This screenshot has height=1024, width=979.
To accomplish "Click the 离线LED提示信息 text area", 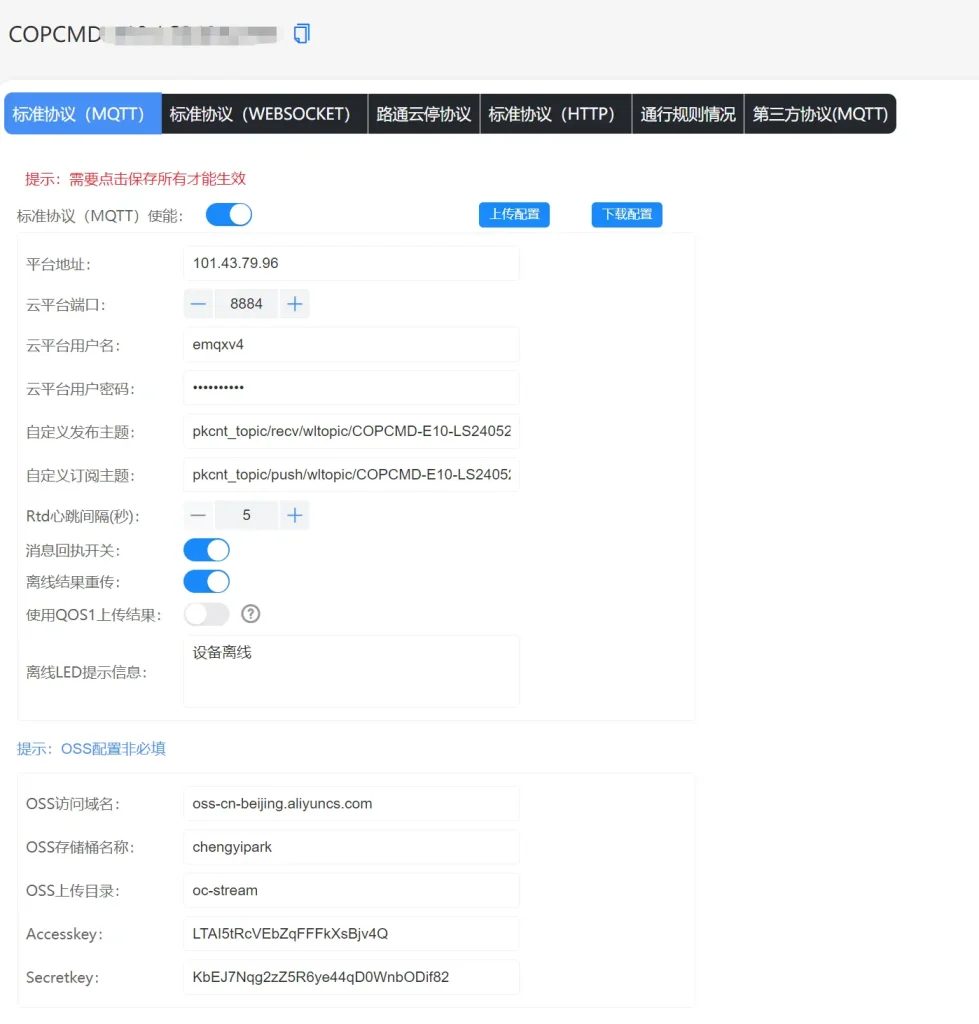I will [x=350, y=670].
